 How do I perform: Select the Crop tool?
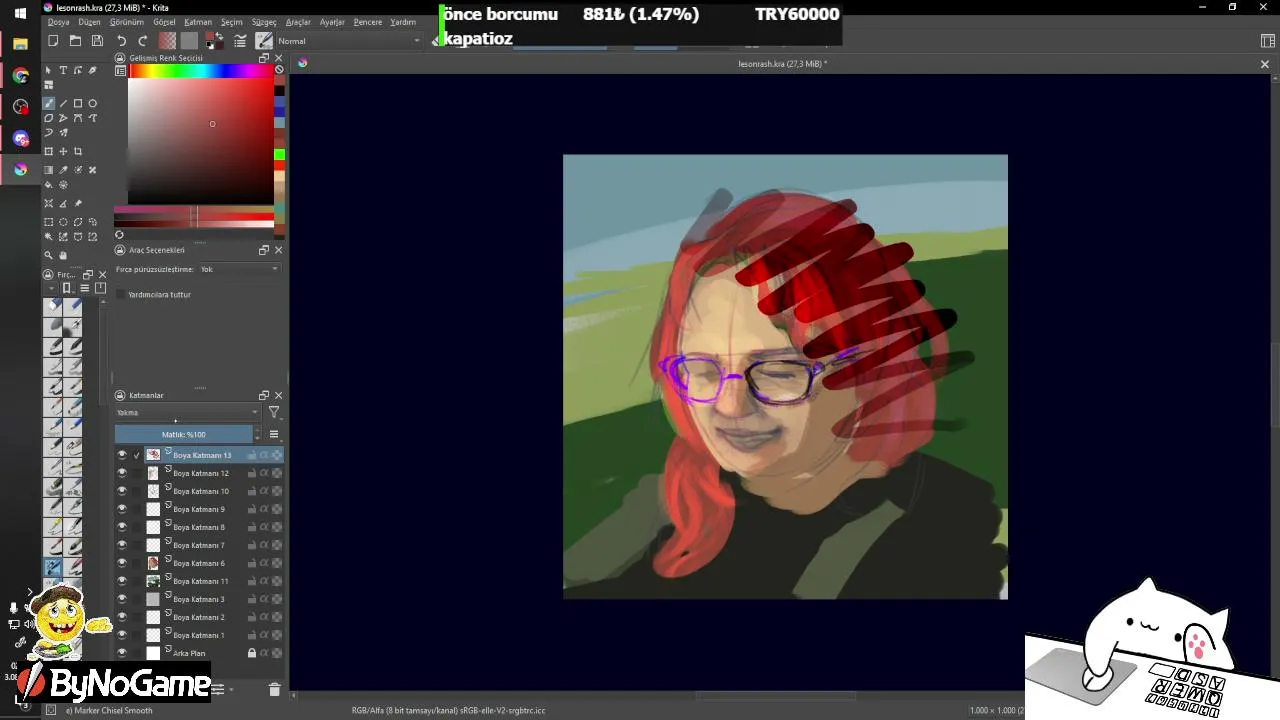78,151
